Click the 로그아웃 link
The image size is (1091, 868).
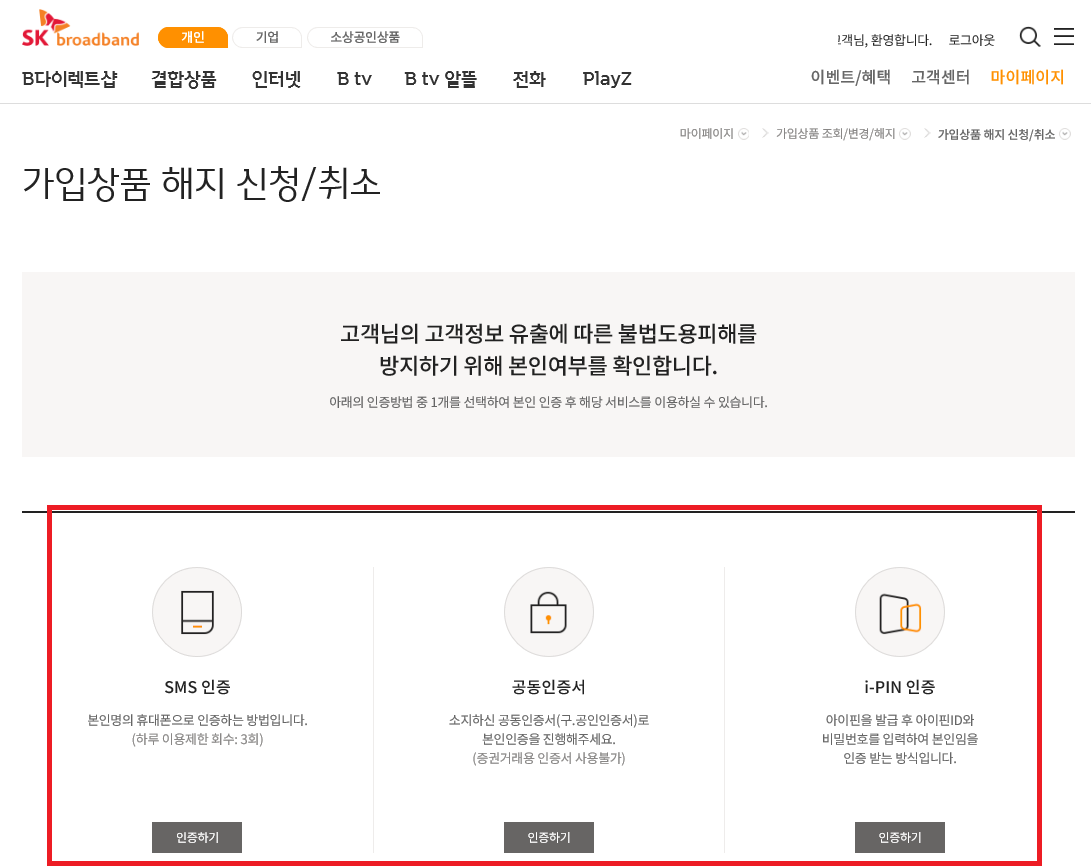pyautogui.click(x=971, y=40)
